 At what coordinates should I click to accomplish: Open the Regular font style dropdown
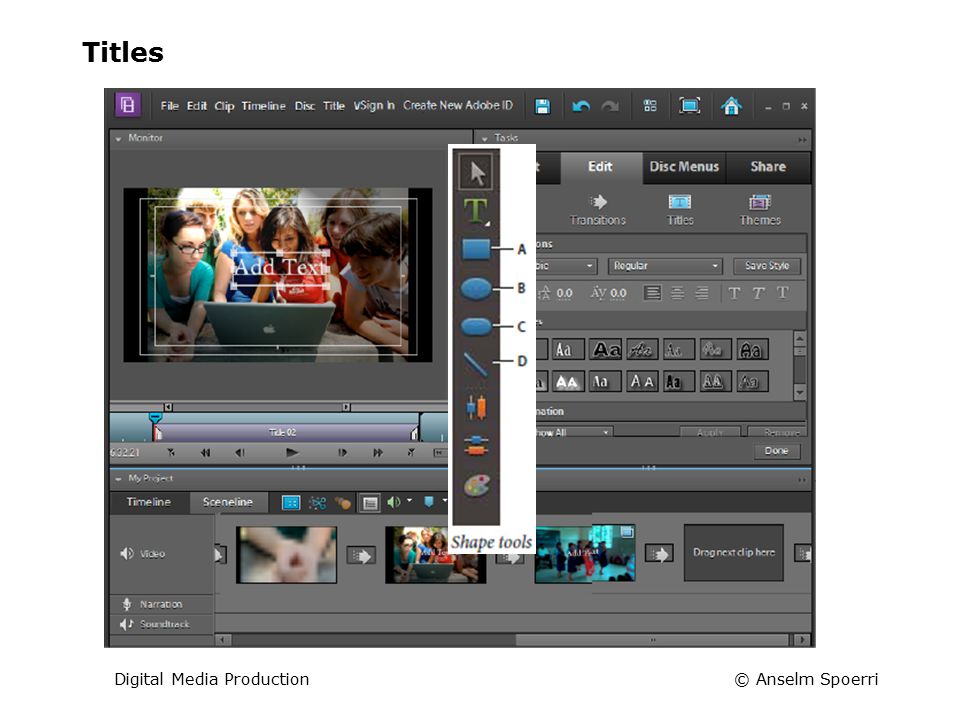click(665, 266)
